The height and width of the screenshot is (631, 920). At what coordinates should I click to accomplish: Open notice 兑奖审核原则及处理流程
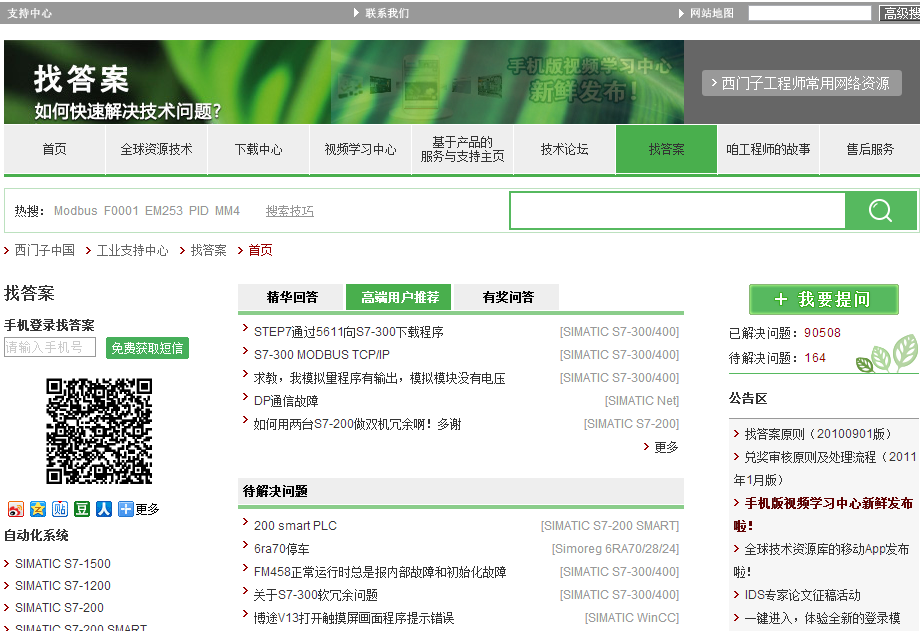pyautogui.click(x=825, y=468)
